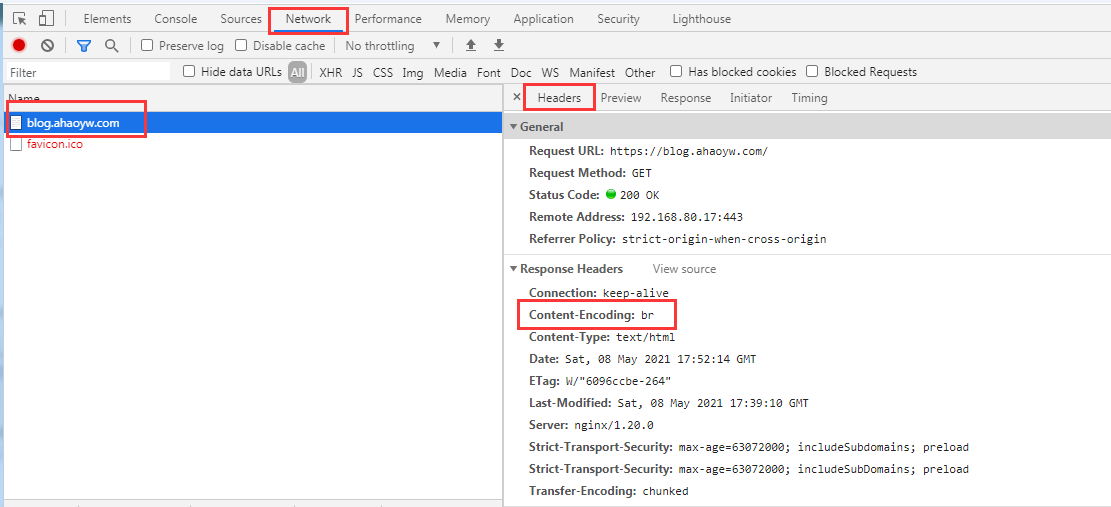Open the Timing tab
This screenshot has height=507, width=1111.
(x=809, y=98)
